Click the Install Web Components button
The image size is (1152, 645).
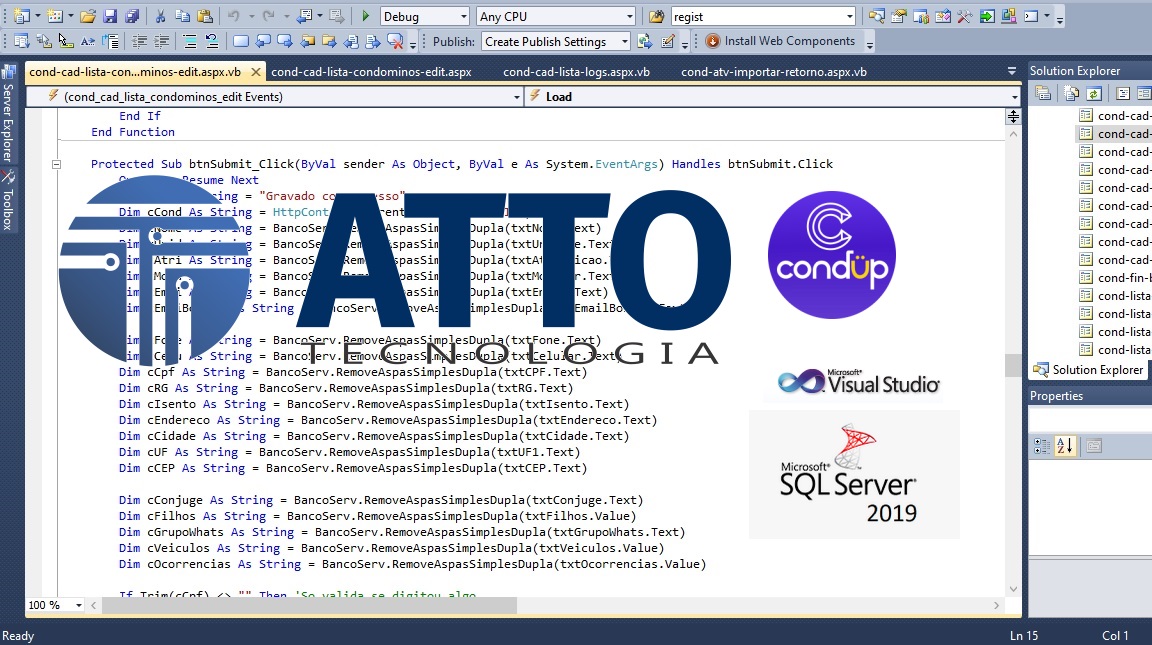782,41
